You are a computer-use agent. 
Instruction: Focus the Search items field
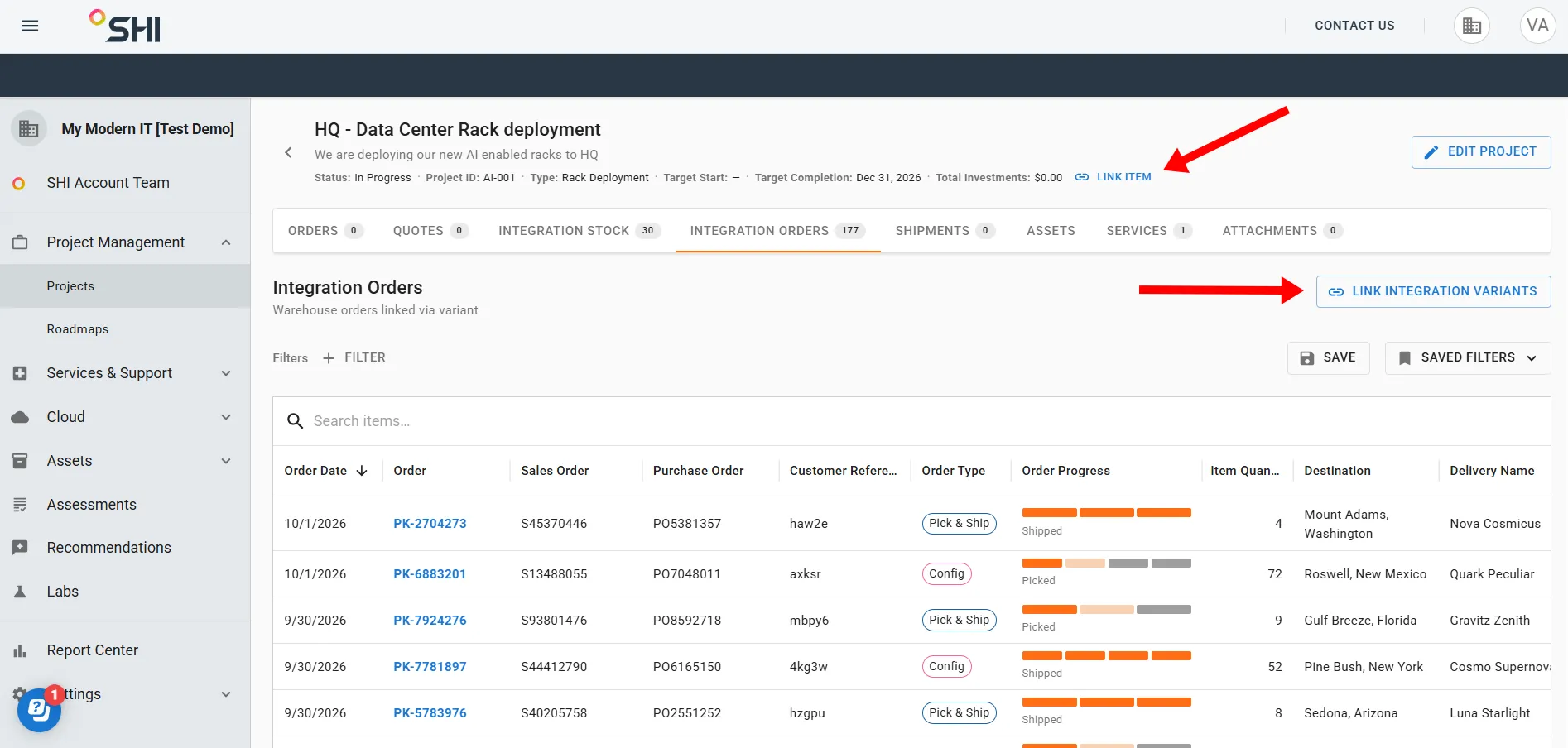[x=911, y=421]
